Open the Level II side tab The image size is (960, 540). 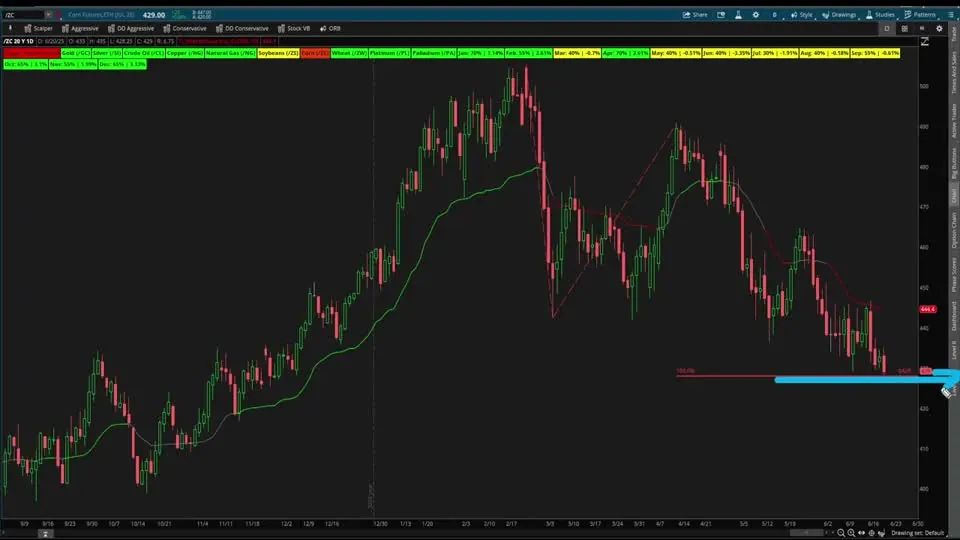tap(953, 351)
